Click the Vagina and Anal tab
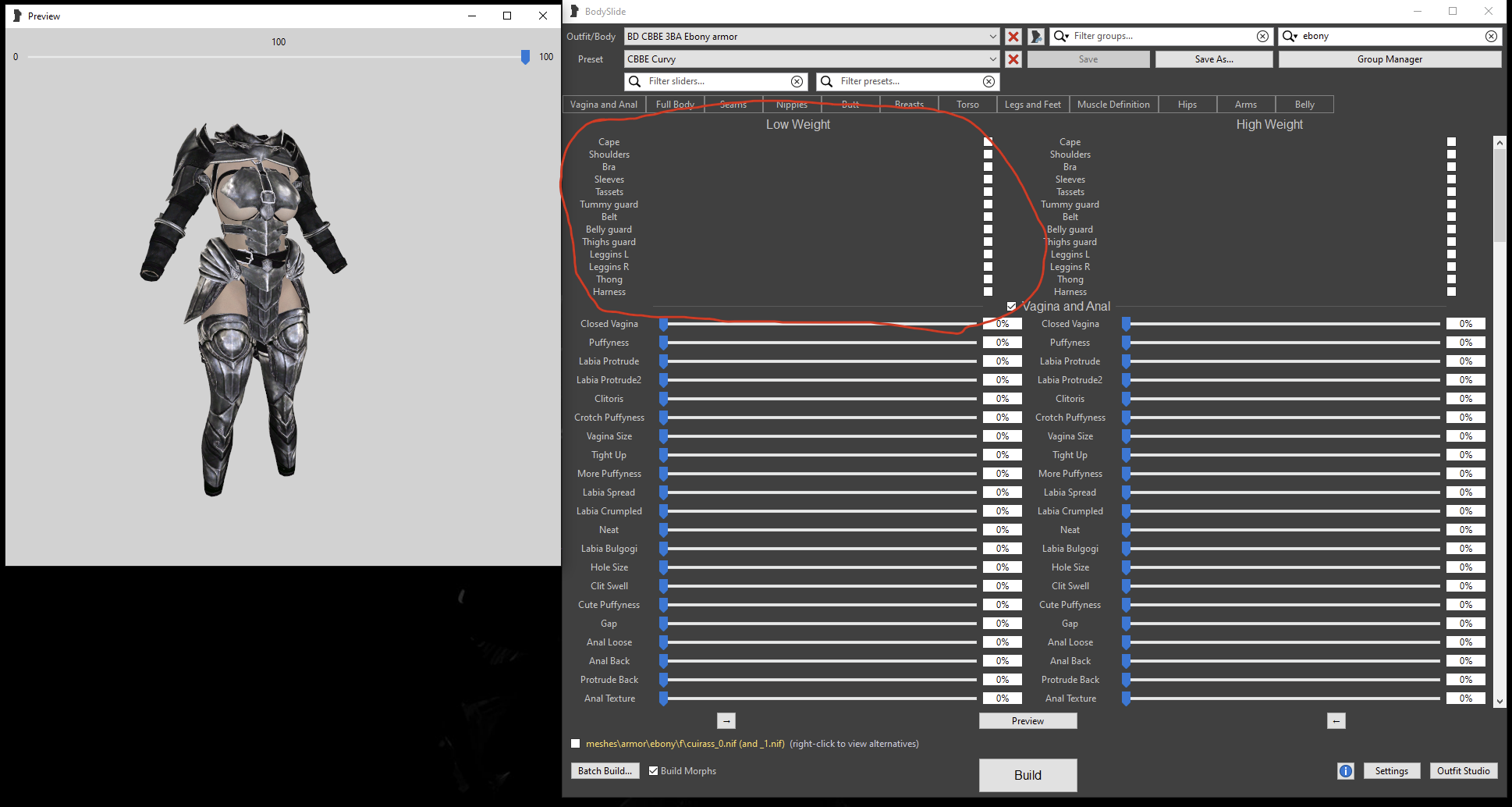The width and height of the screenshot is (1512, 807). tap(604, 105)
